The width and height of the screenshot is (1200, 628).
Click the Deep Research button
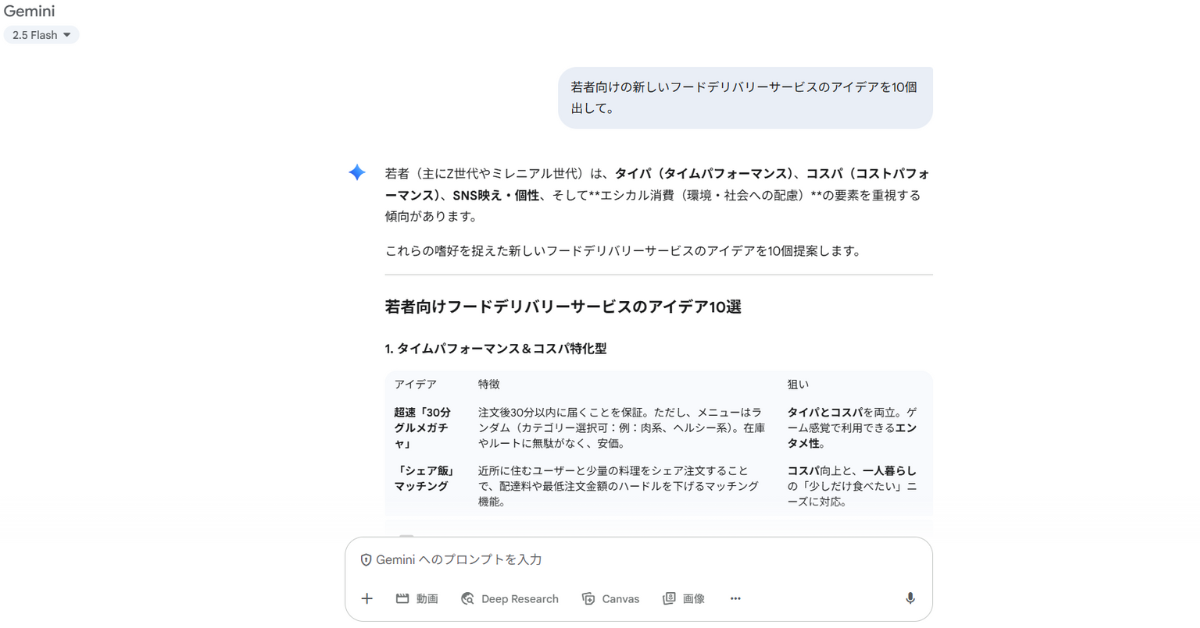[x=511, y=598]
